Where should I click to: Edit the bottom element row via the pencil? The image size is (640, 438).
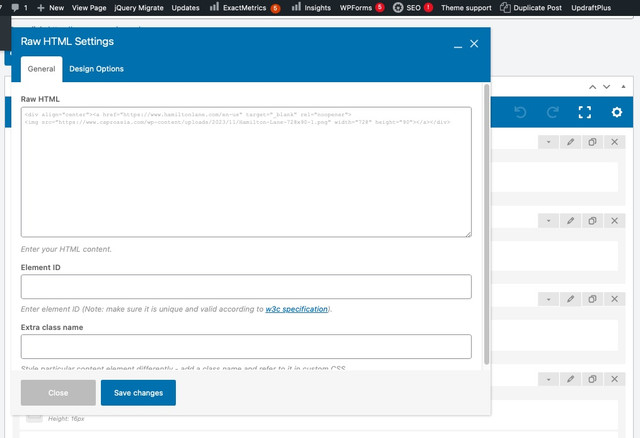click(x=570, y=379)
